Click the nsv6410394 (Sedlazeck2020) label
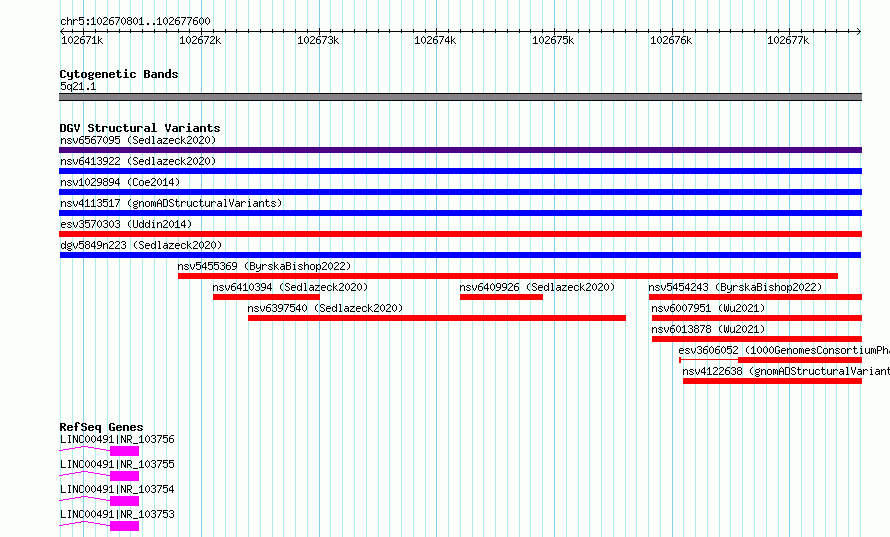Viewport: 890px width, 537px height. [290, 287]
